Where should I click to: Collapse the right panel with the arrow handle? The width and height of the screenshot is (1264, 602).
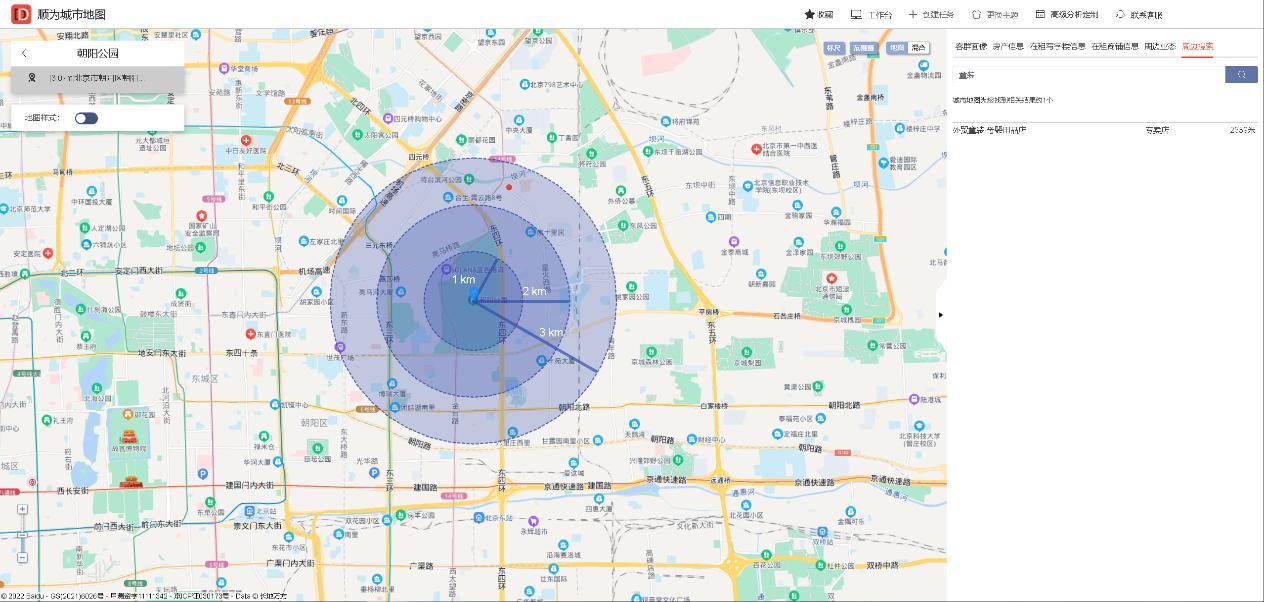(x=940, y=315)
